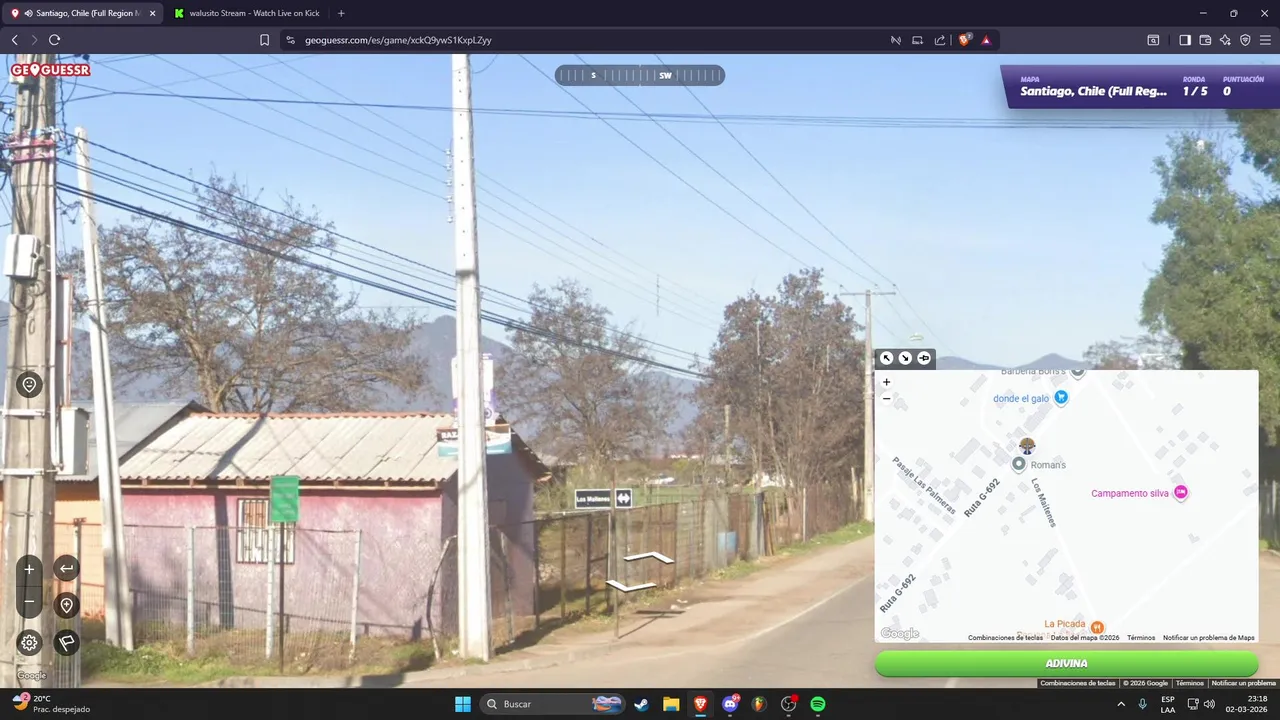Show hidden system tray icons
This screenshot has width=1280, height=720.
1121,704
